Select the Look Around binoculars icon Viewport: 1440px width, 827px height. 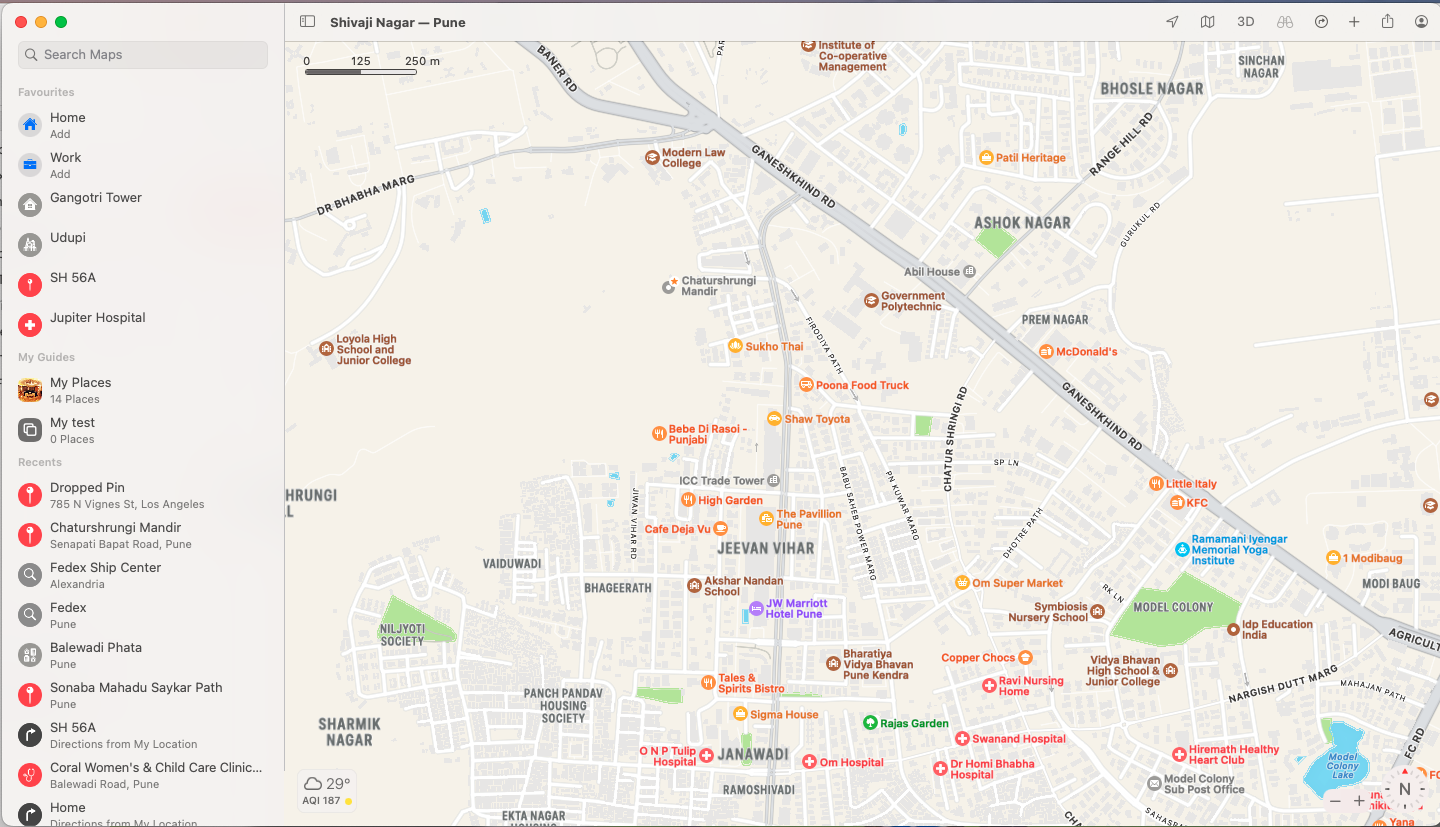[1285, 21]
